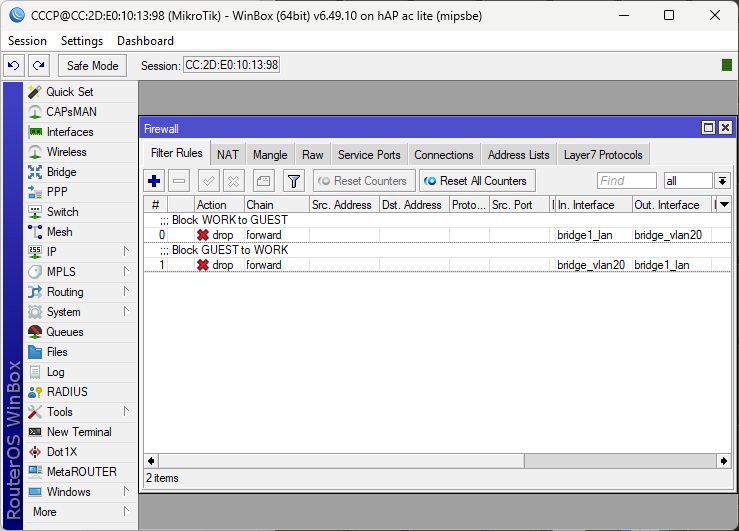Sort by Chain column header
The width and height of the screenshot is (739, 531).
(277, 205)
